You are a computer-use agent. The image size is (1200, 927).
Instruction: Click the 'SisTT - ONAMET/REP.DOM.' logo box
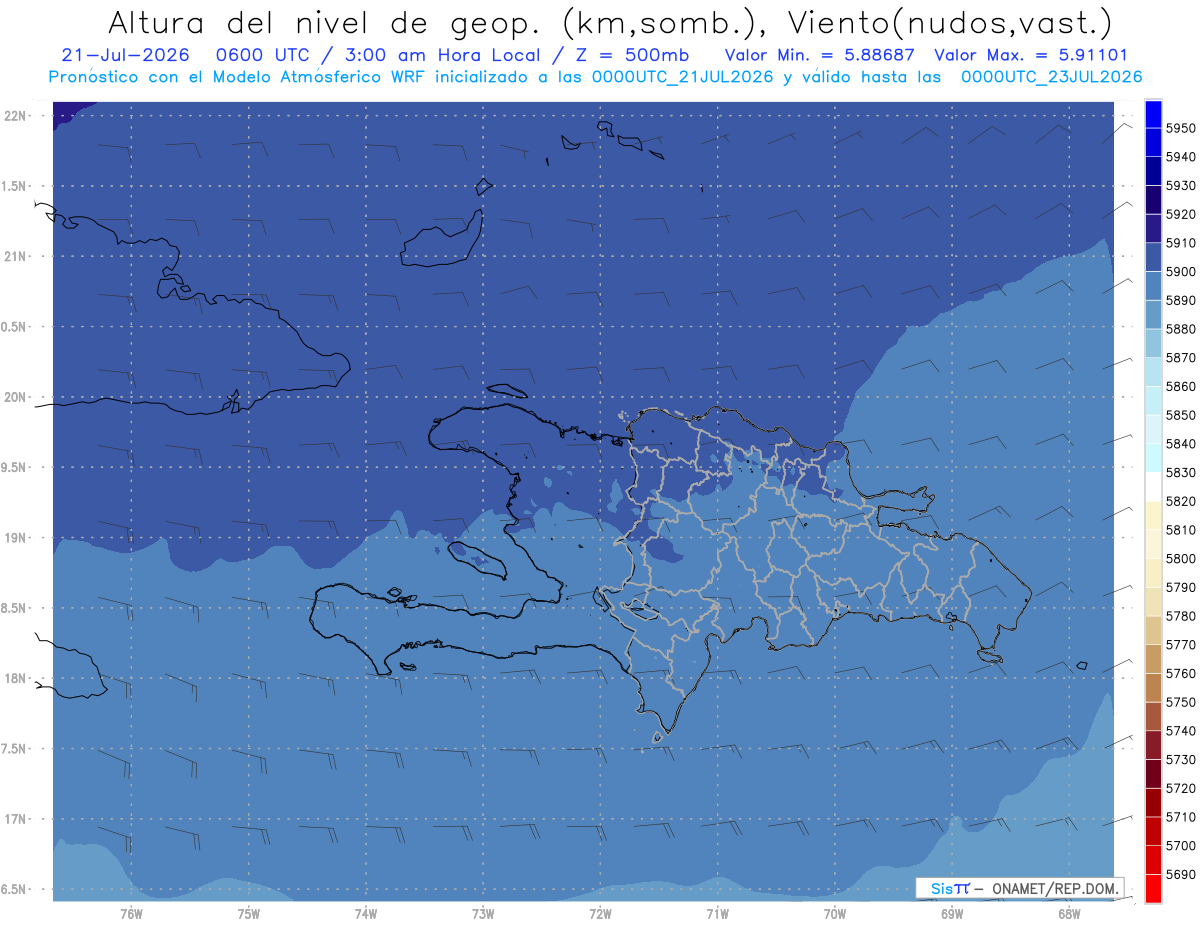click(x=1020, y=888)
